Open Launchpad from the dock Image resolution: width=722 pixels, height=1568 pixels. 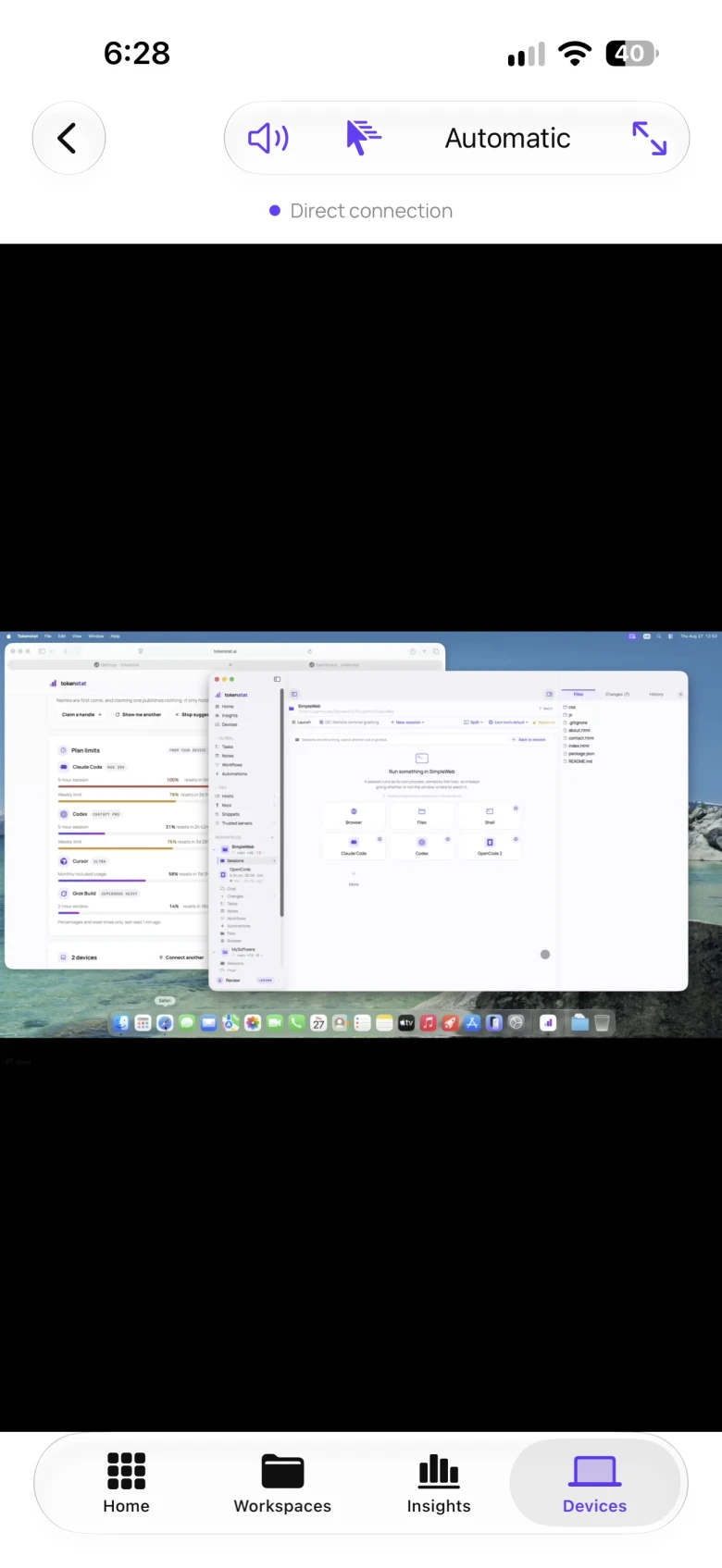pyautogui.click(x=143, y=1022)
